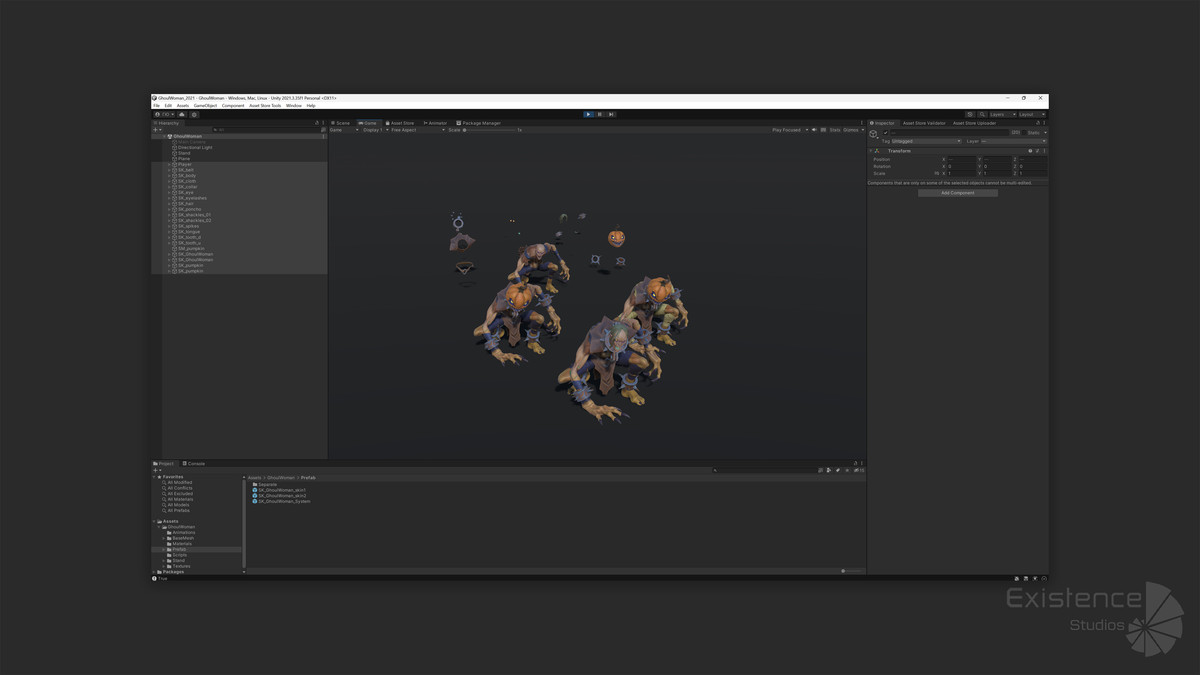Screen dimensions: 1200x675
Task: Select All Materials under Favorites
Action: click(180, 499)
